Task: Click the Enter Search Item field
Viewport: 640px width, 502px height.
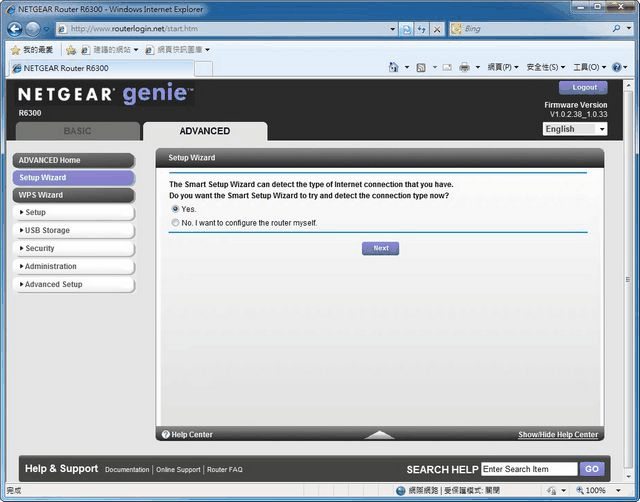Action: pos(529,469)
